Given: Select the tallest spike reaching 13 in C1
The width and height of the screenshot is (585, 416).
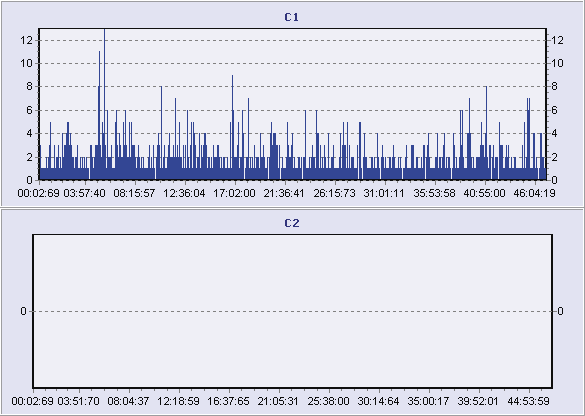Looking at the screenshot, I should coord(104,104).
